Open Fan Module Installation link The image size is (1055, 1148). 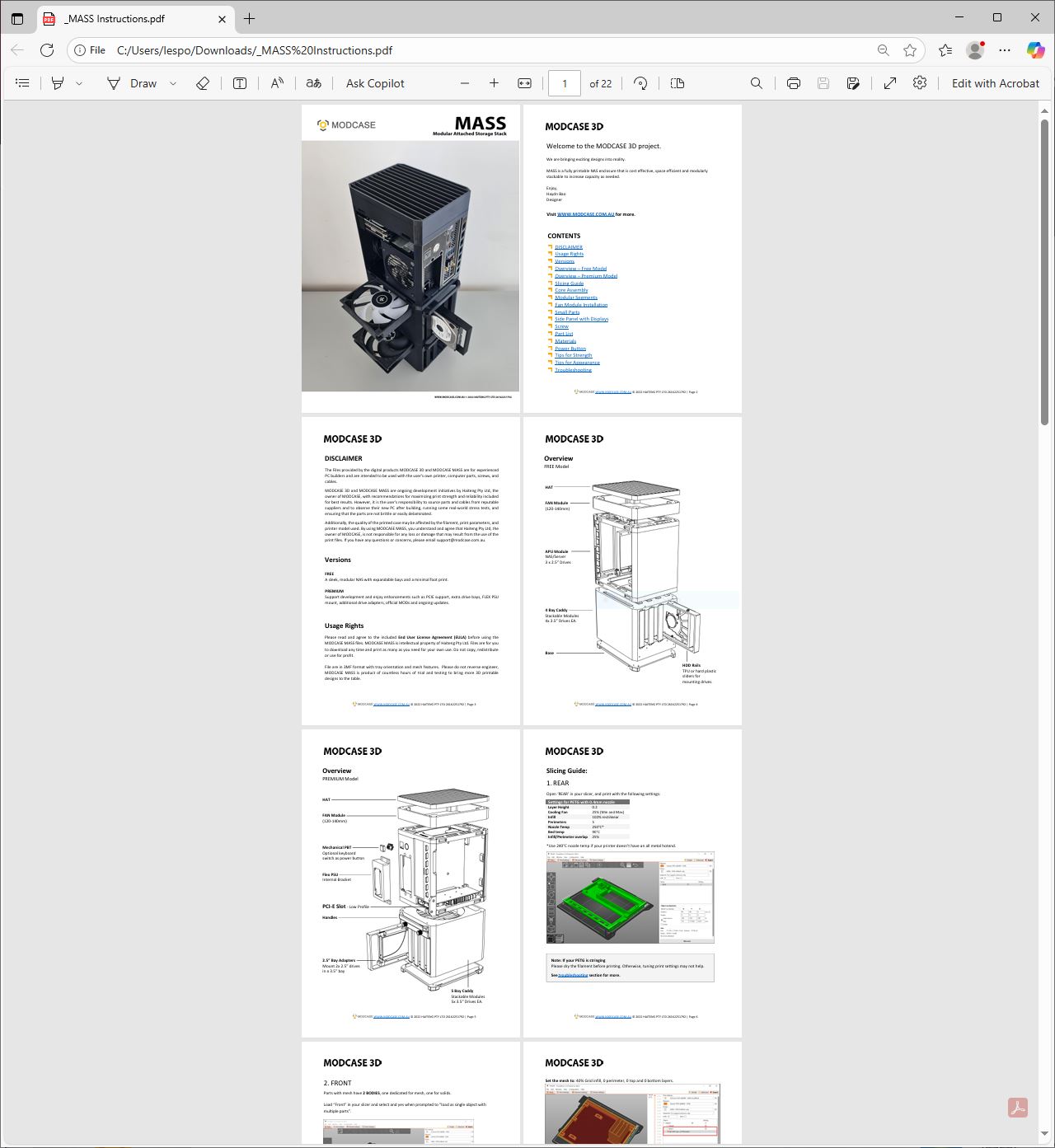581,305
